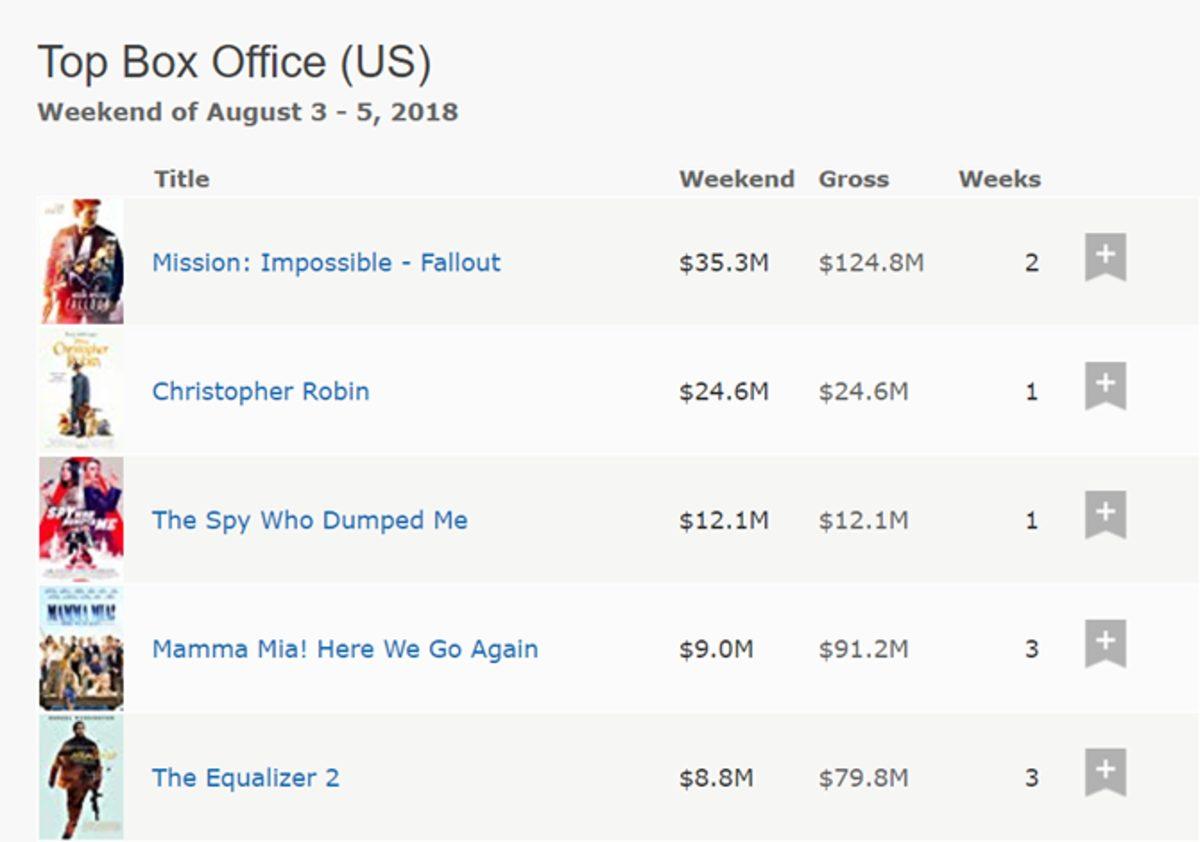Add Mamma Mia! Here We Go Again to watchlist
The image size is (1200, 842).
click(x=1105, y=643)
